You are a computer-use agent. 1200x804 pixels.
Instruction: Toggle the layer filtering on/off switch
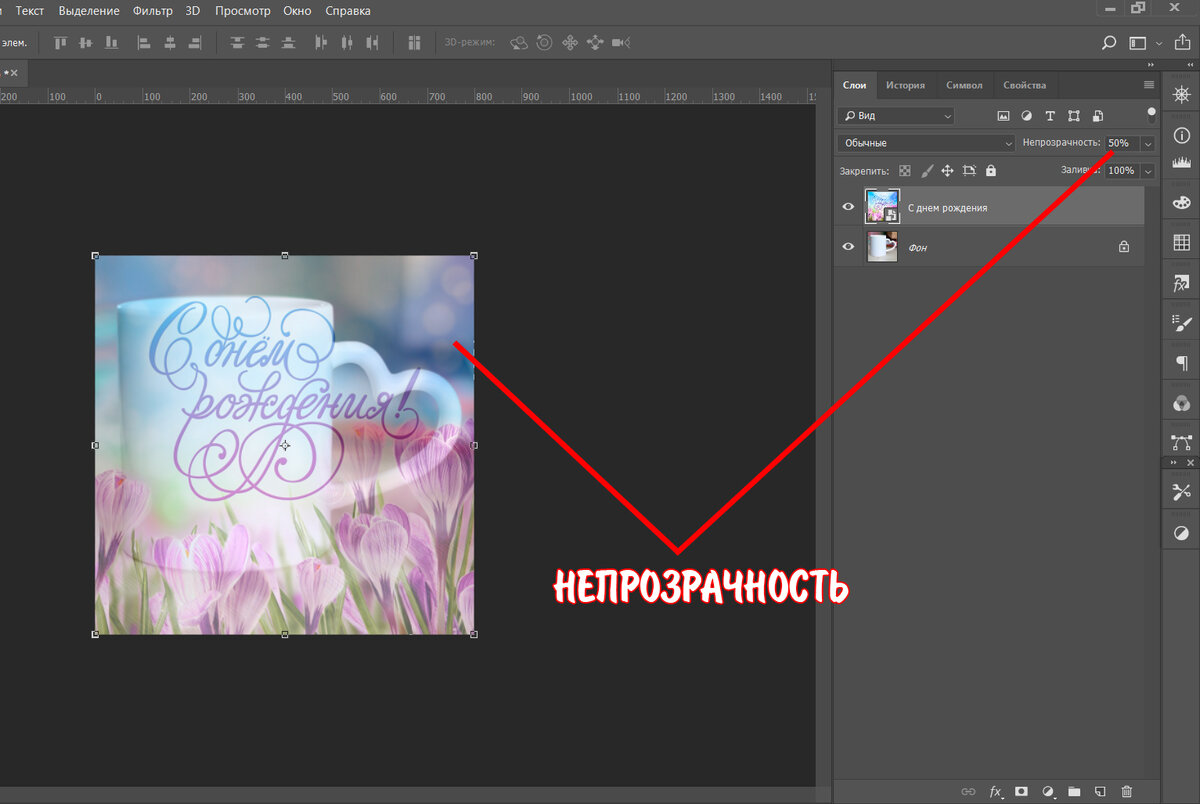click(x=1151, y=113)
